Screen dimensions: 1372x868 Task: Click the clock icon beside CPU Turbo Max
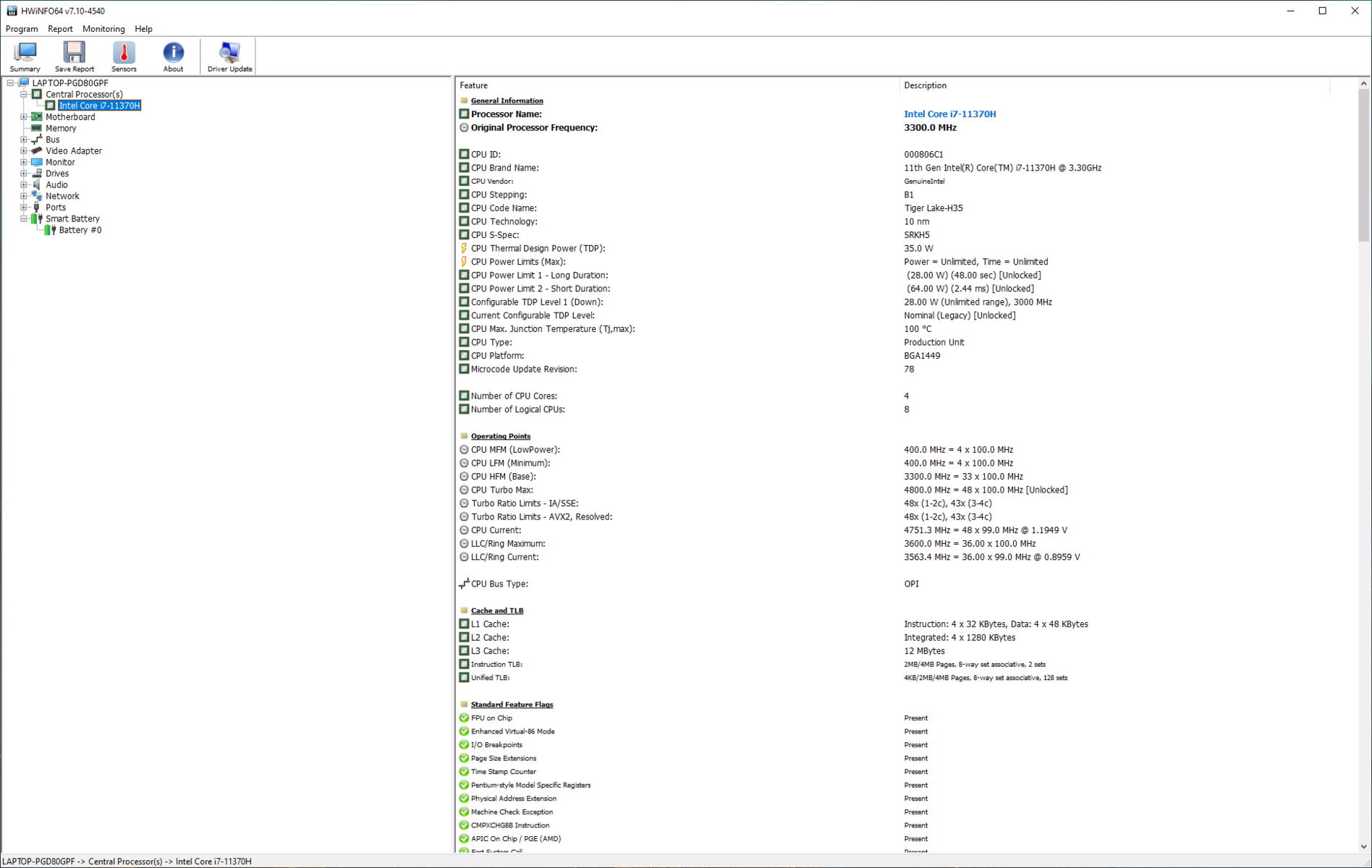[x=464, y=490]
